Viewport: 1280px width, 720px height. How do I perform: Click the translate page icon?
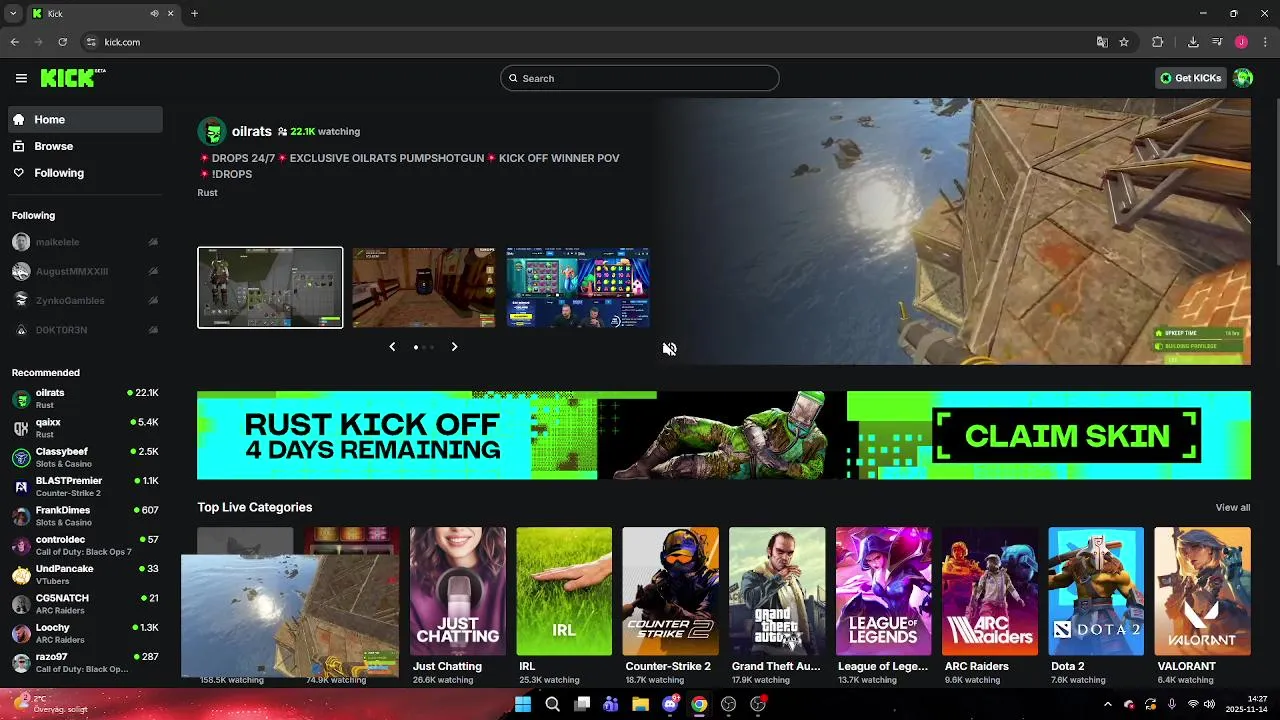[x=1102, y=42]
